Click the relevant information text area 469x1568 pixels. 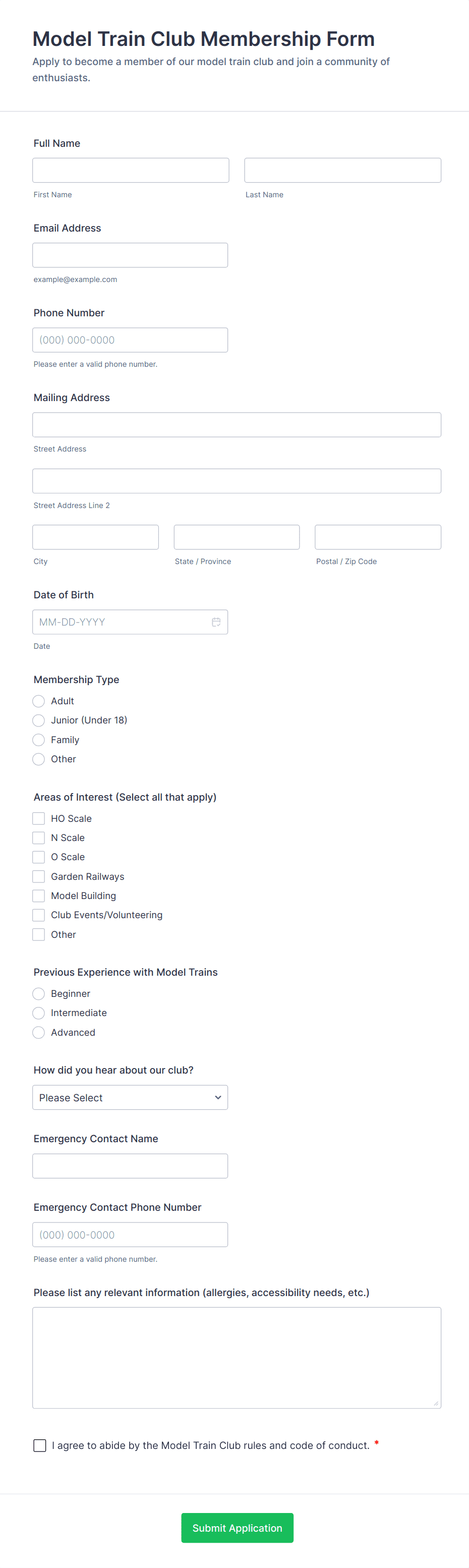point(236,1358)
